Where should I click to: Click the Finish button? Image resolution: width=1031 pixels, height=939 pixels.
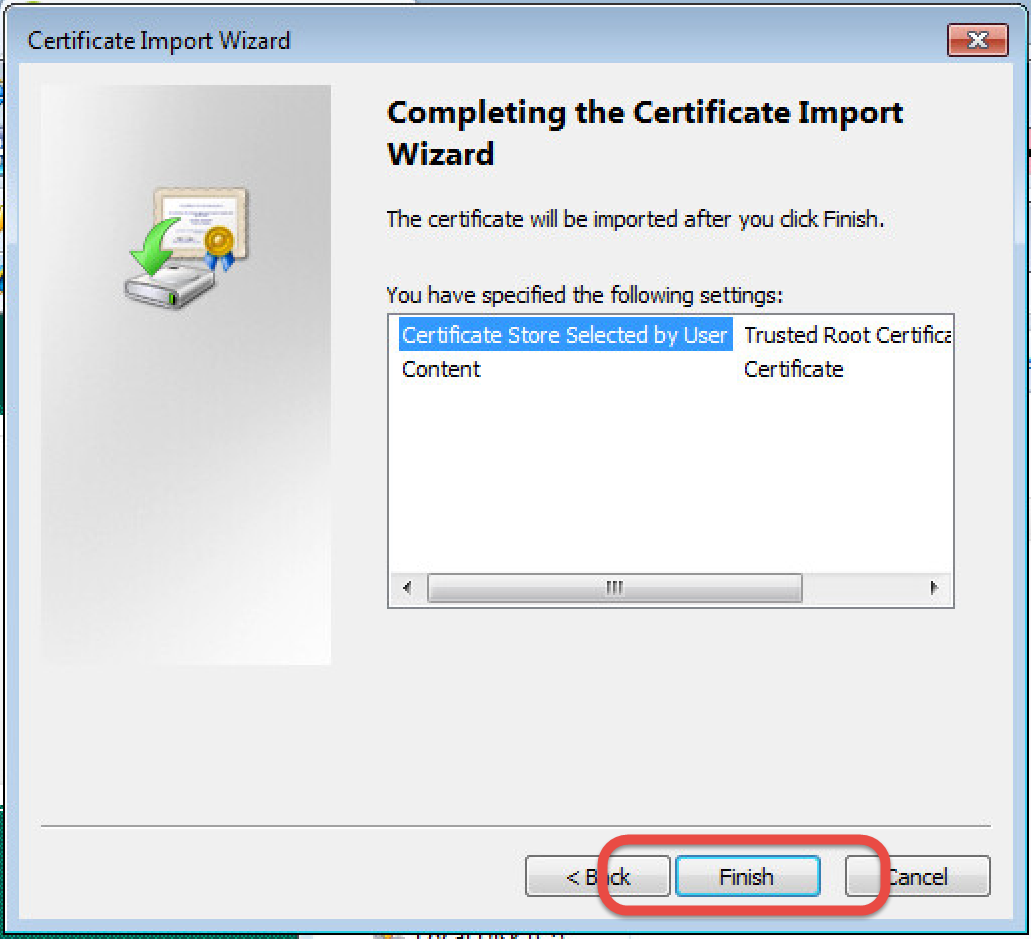tap(747, 877)
